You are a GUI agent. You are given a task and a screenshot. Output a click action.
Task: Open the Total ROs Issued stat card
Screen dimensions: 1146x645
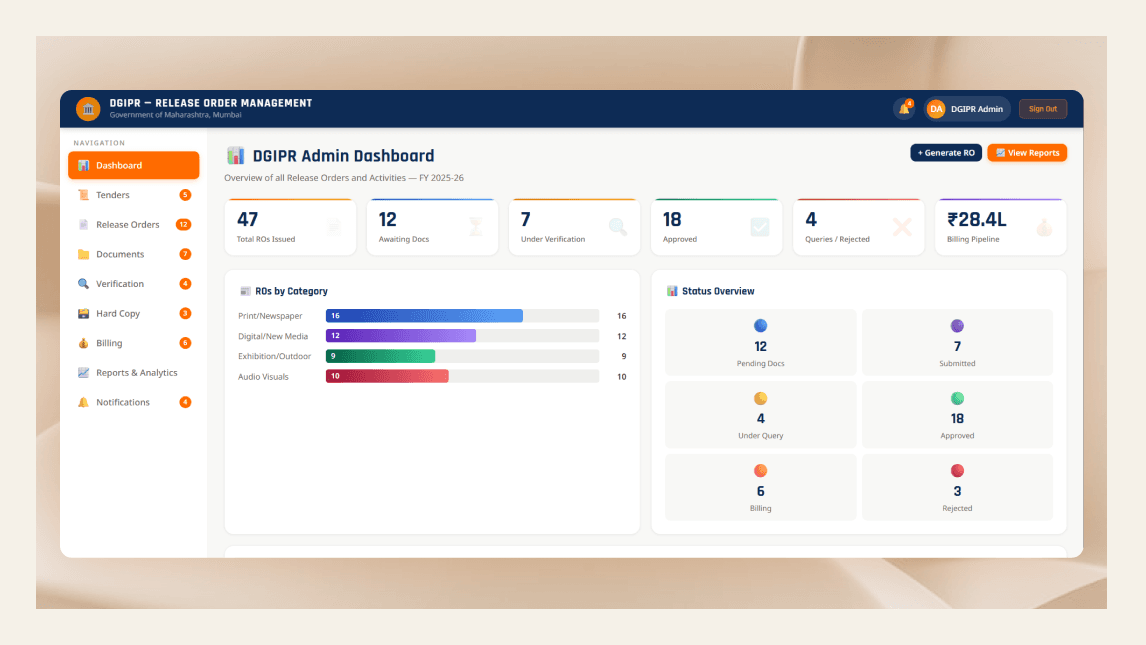coord(290,227)
